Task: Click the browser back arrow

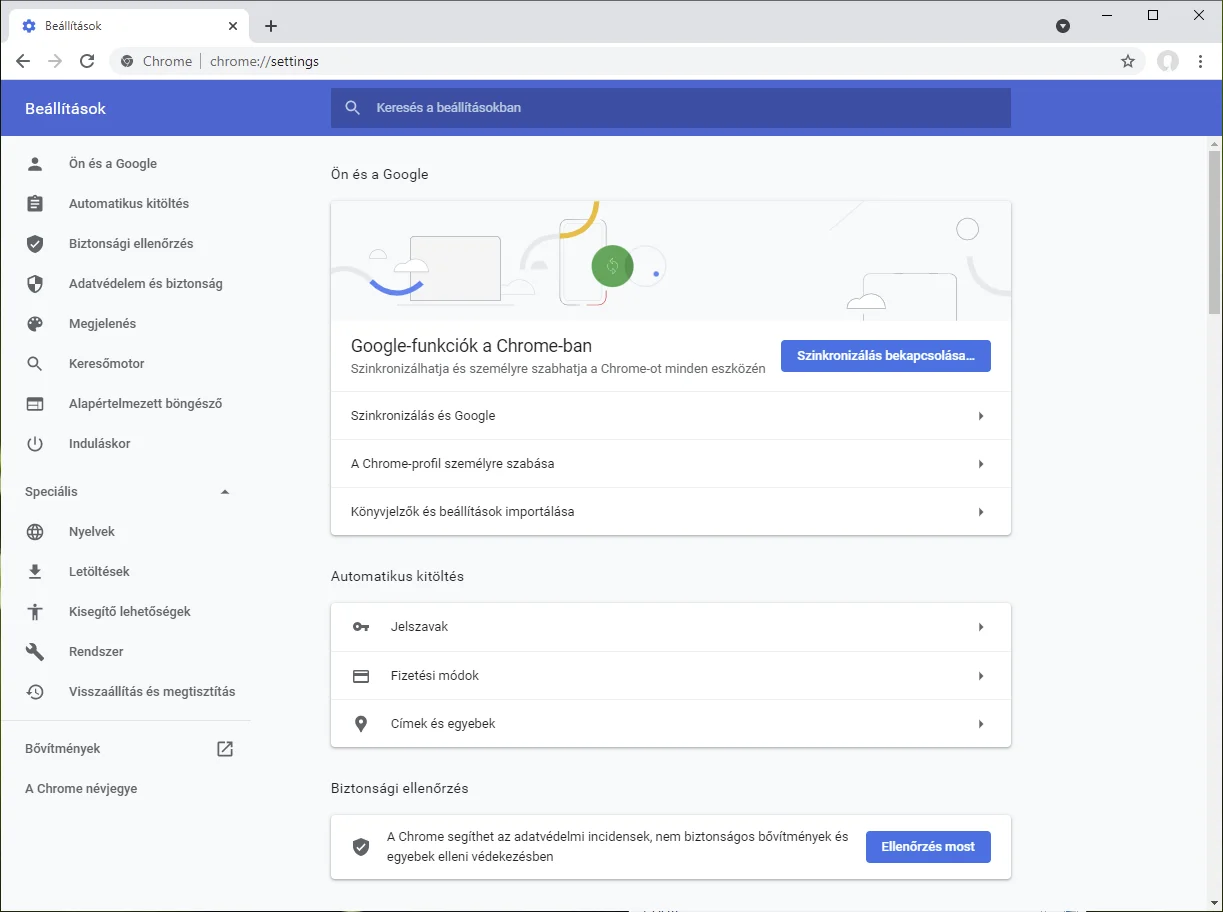Action: (23, 61)
